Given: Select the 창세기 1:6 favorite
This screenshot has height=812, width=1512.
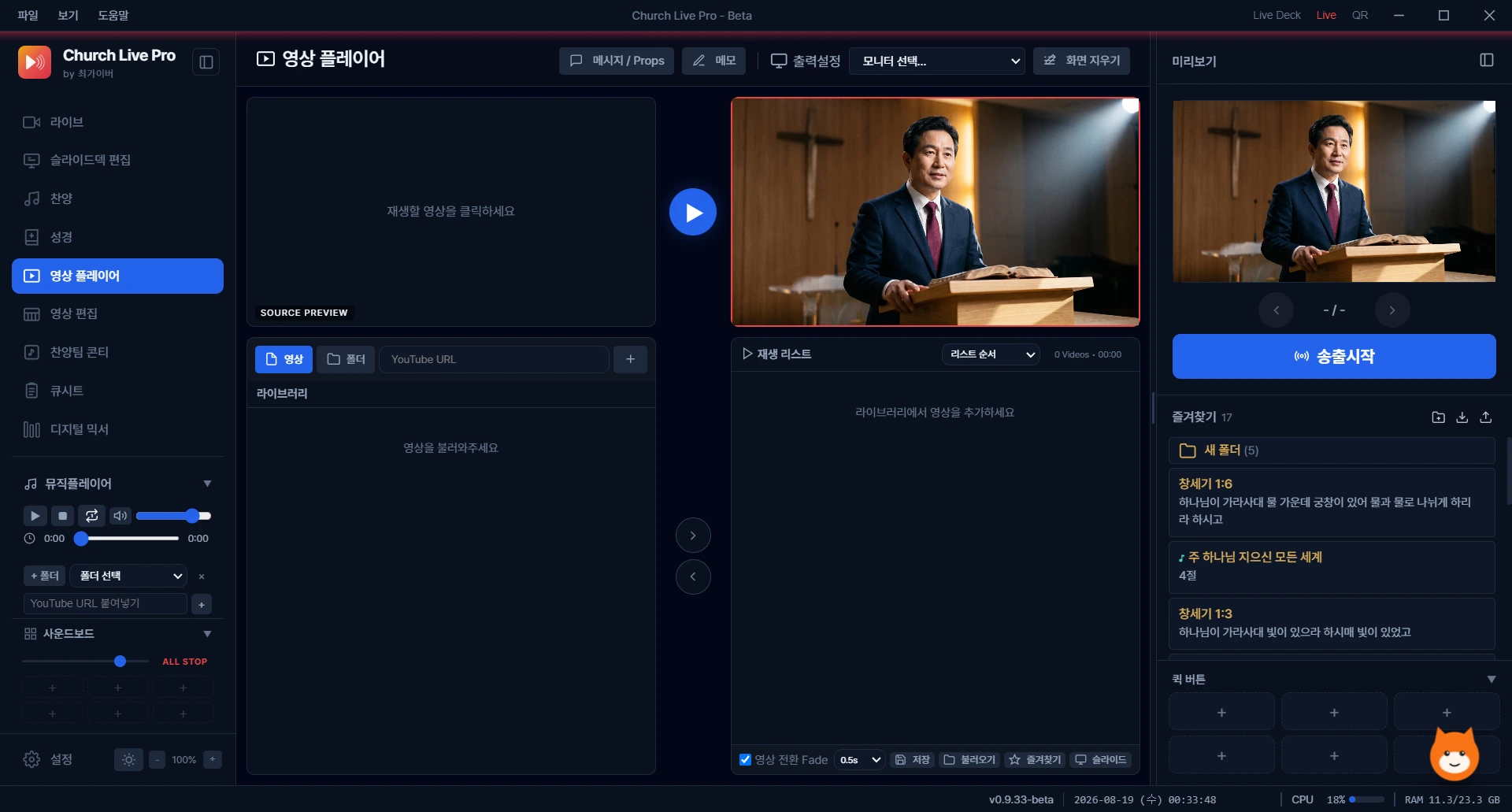Looking at the screenshot, I should click(1332, 502).
